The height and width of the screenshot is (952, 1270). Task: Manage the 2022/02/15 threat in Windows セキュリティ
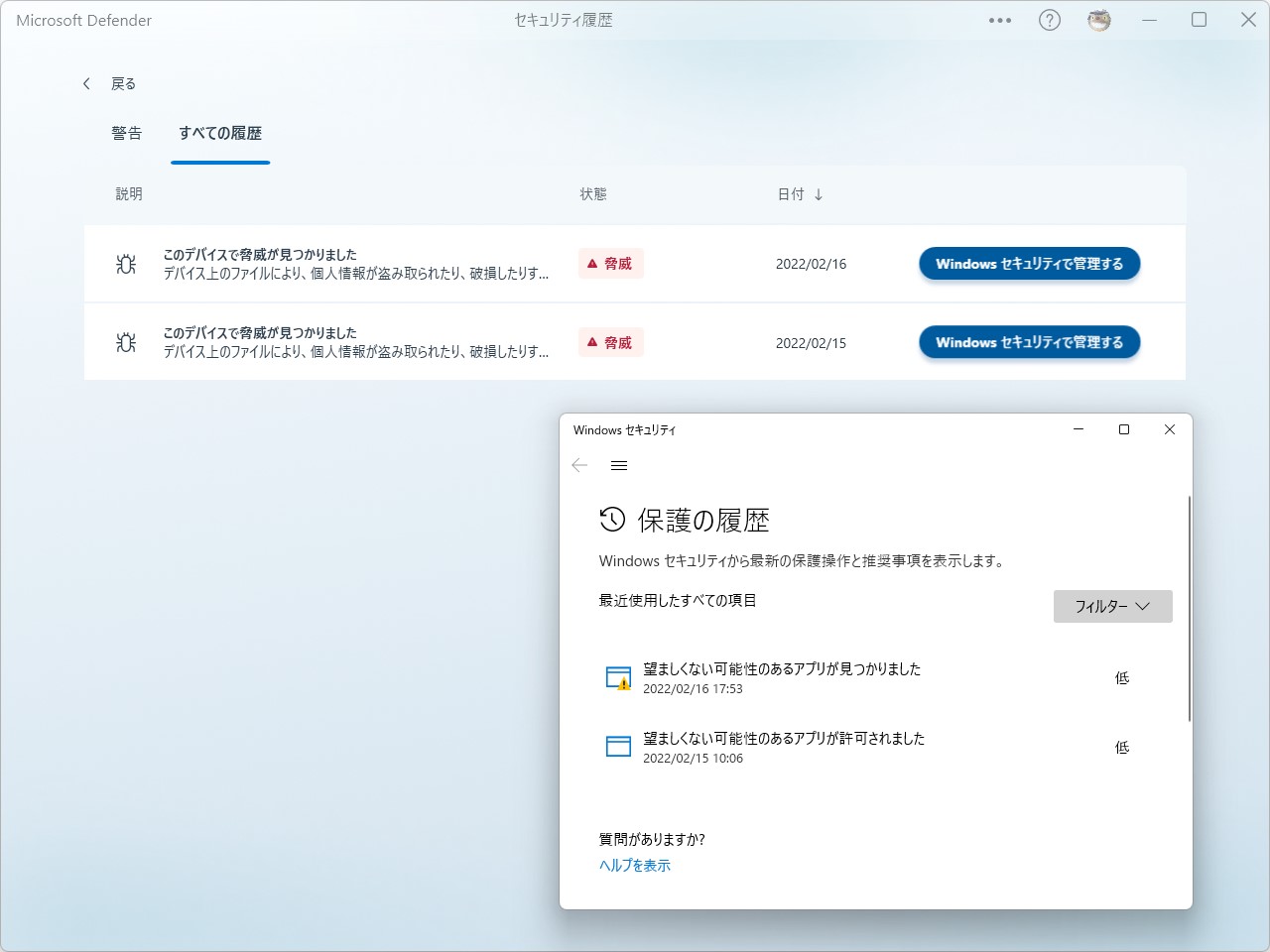tap(1030, 342)
